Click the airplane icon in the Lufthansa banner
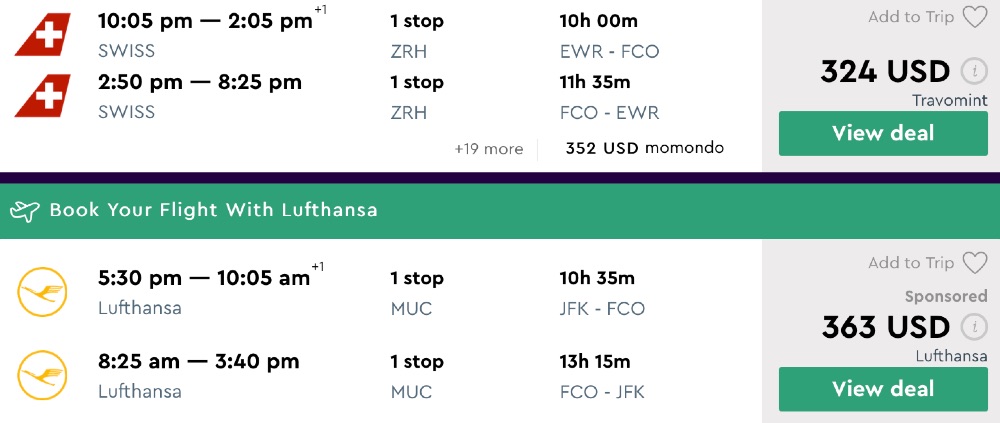1000x423 pixels. tap(24, 210)
